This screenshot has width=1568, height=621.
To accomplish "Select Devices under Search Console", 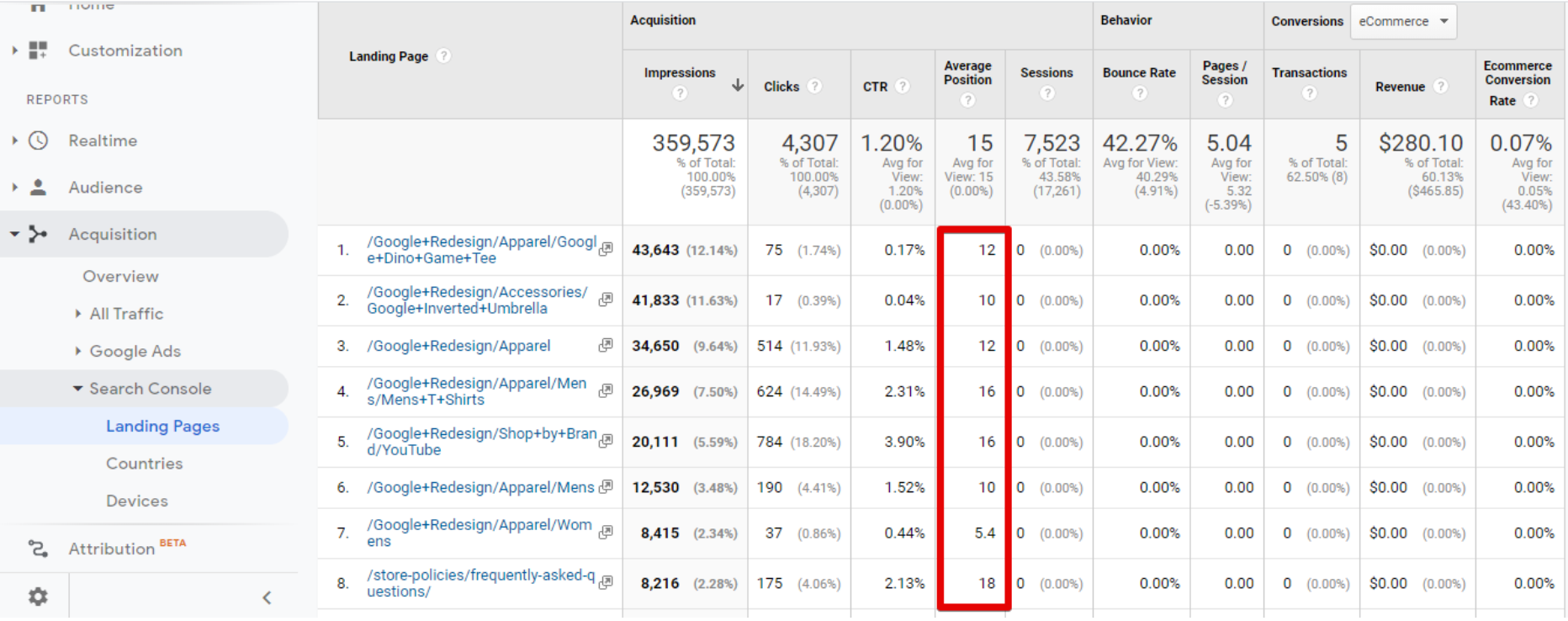I will pyautogui.click(x=136, y=501).
